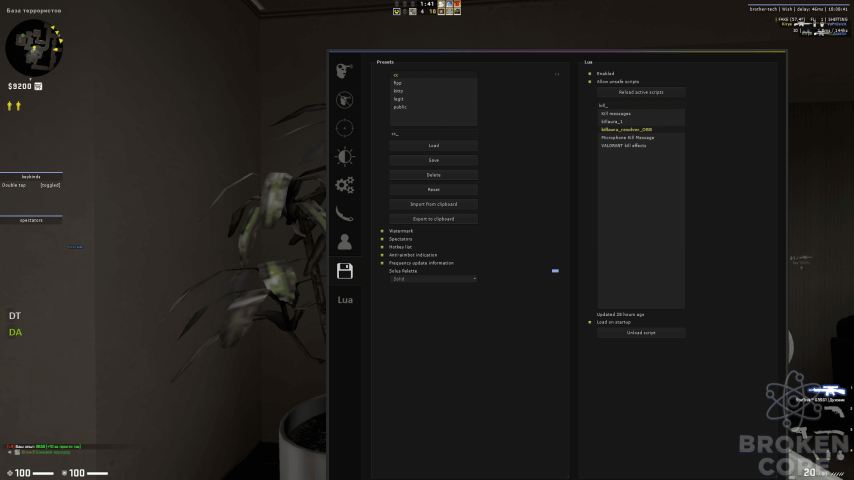Select the 'public' preset

[434, 107]
